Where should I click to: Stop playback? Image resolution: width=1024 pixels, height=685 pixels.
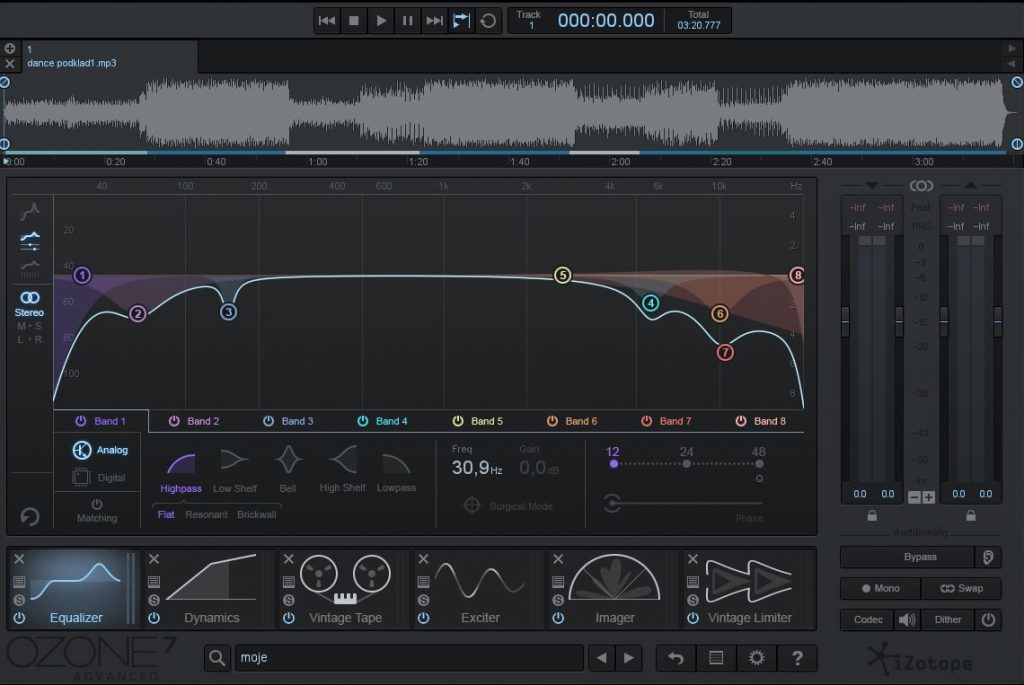coord(354,21)
